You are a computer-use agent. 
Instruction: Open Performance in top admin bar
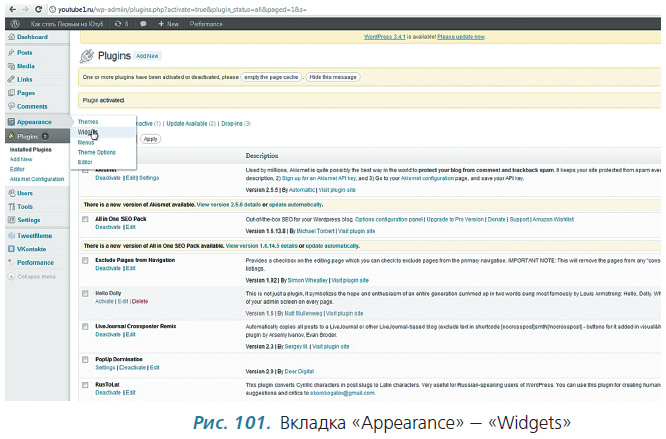pyautogui.click(x=206, y=24)
